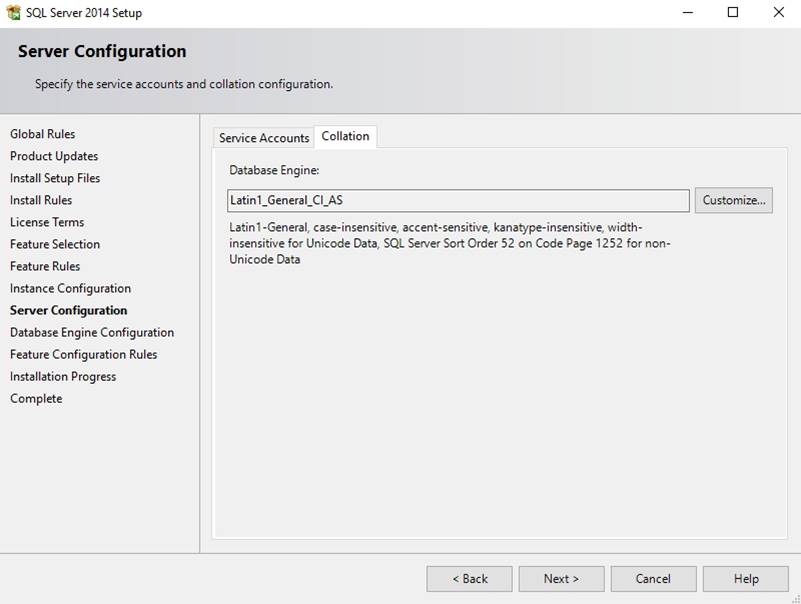Click the Database Engine collation text field
This screenshot has height=604, width=801.
pos(458,200)
